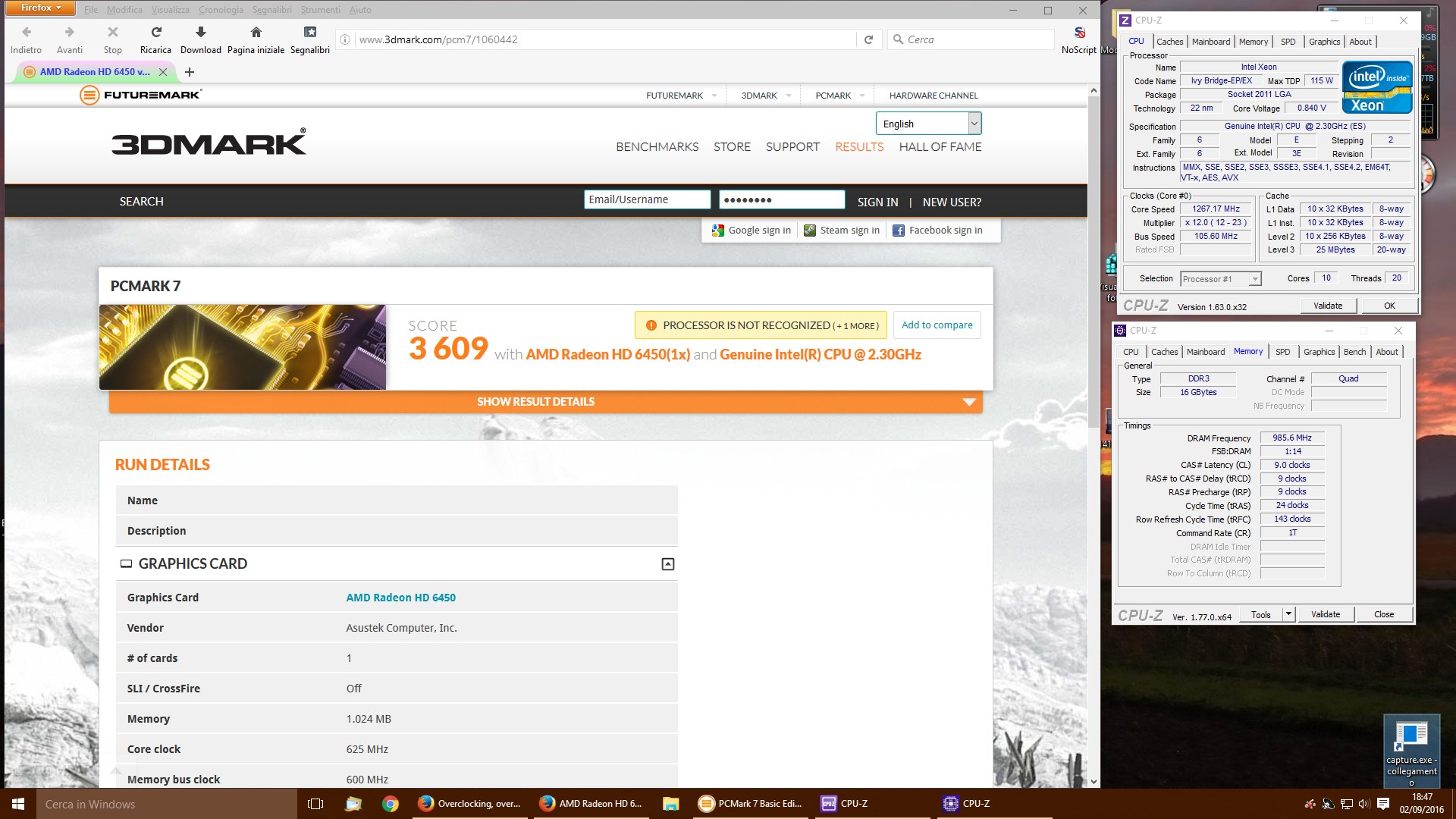Click the site info icon in address bar
1456x819 pixels.
click(x=345, y=39)
